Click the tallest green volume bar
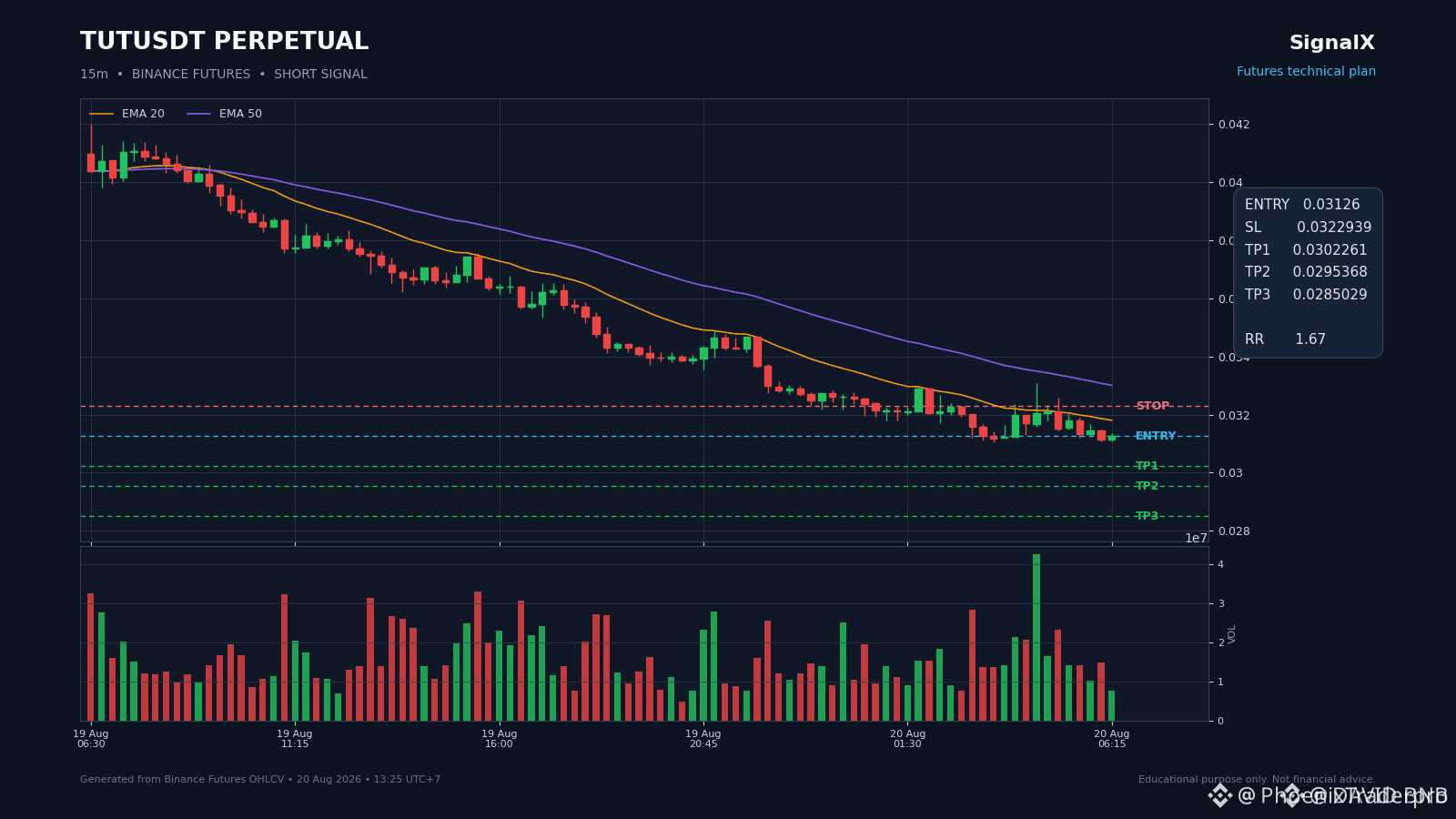The height and width of the screenshot is (819, 1456). click(x=1036, y=637)
